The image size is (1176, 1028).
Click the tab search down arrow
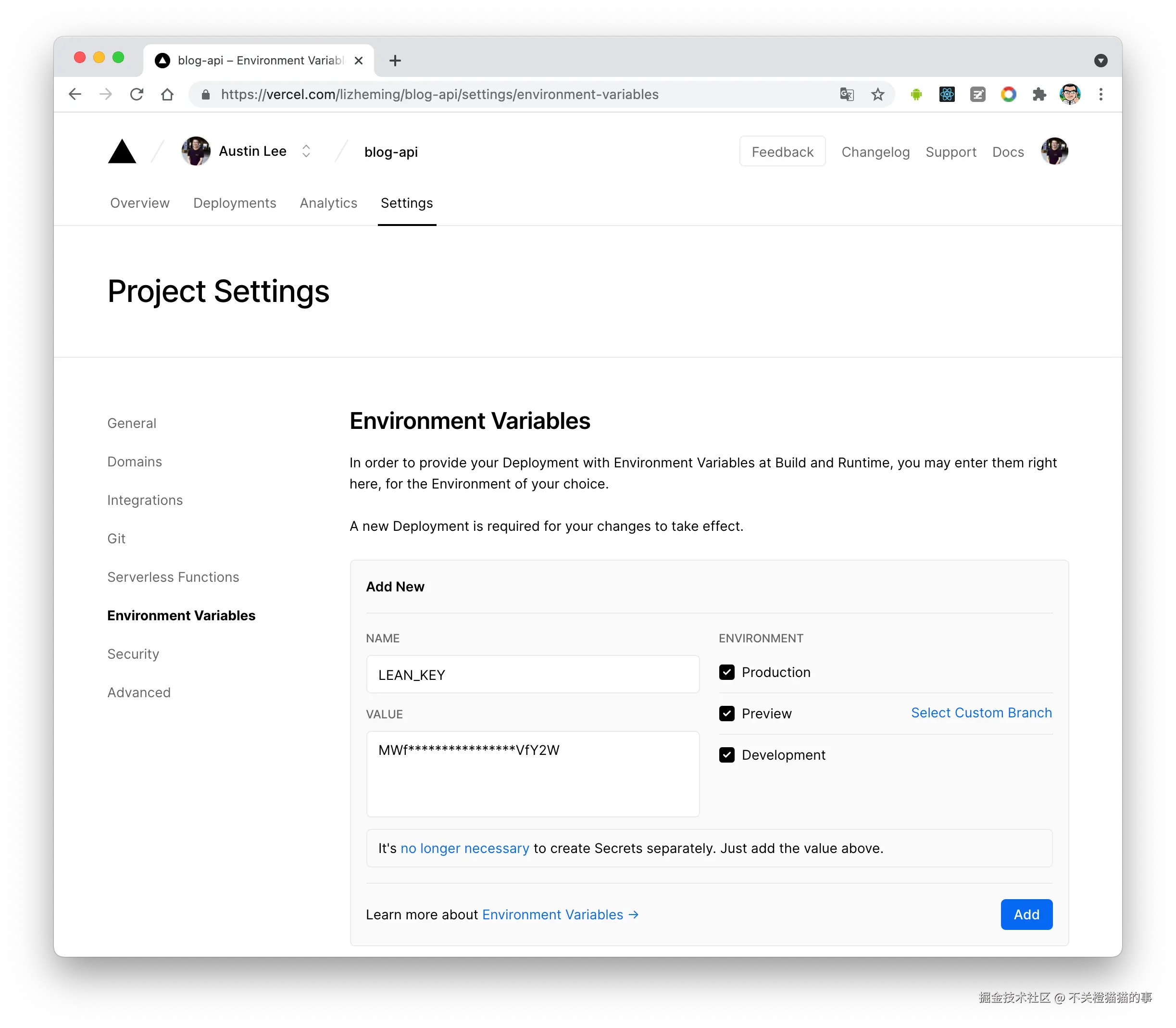pyautogui.click(x=1101, y=60)
